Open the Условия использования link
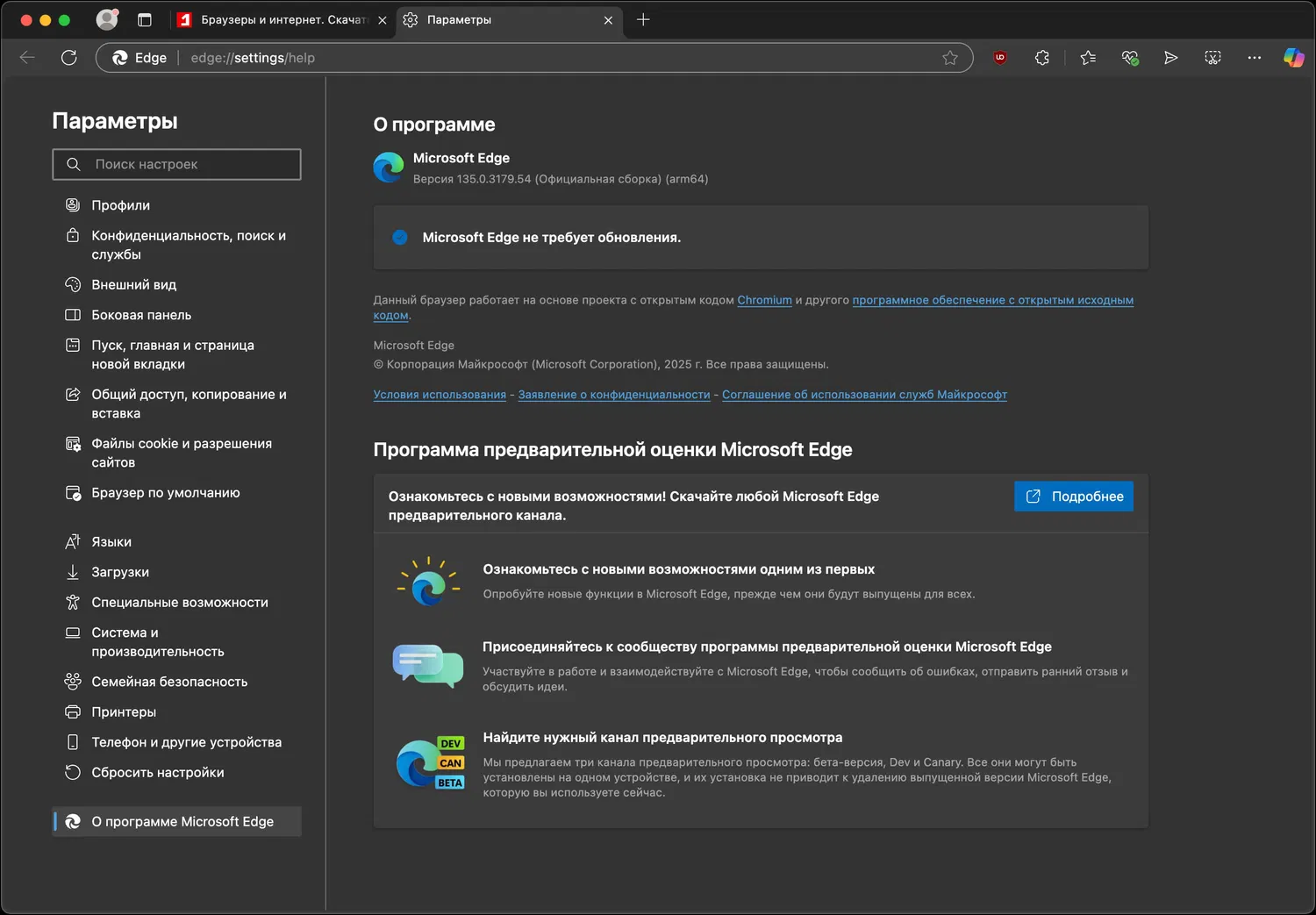 coord(440,395)
